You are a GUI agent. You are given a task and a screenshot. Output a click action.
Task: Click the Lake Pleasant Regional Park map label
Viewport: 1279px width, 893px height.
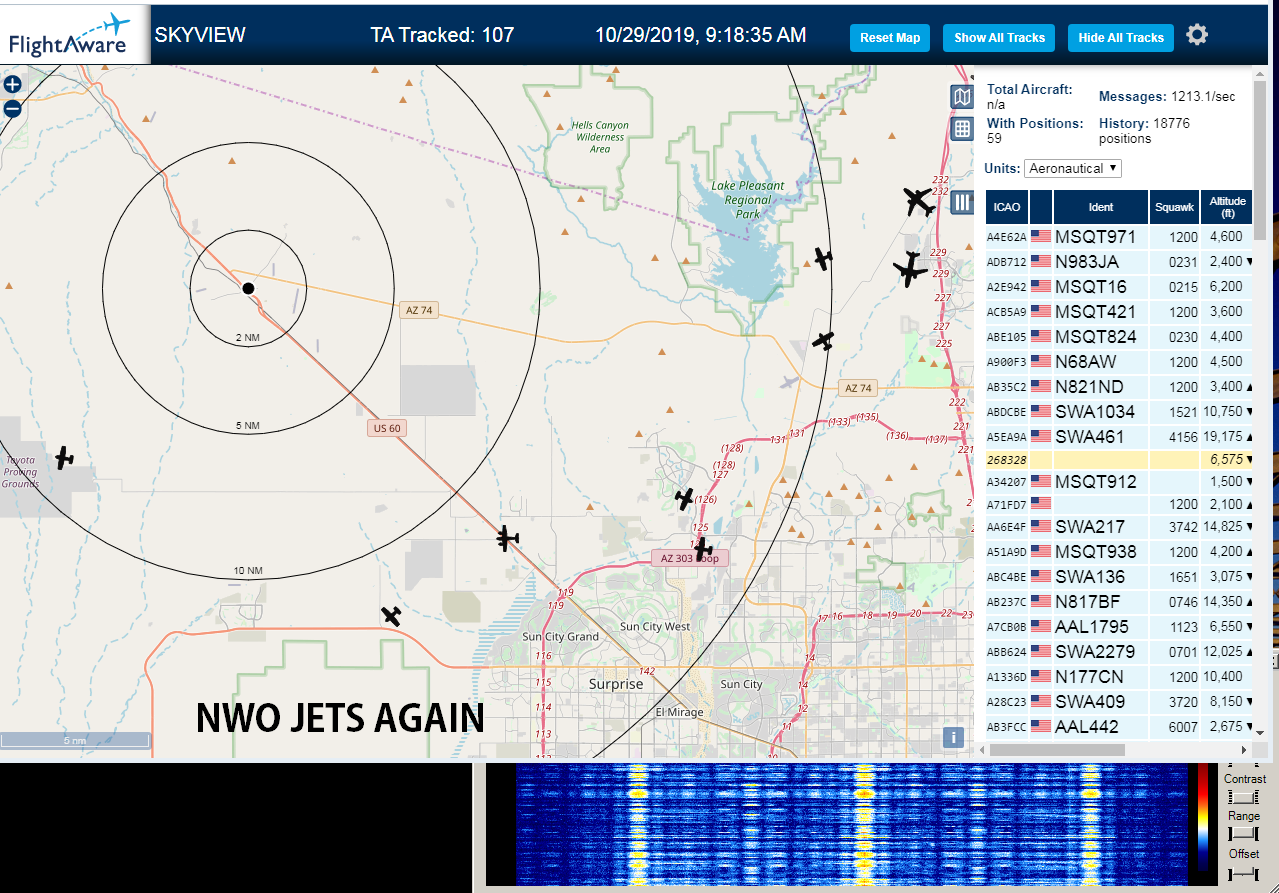[748, 200]
